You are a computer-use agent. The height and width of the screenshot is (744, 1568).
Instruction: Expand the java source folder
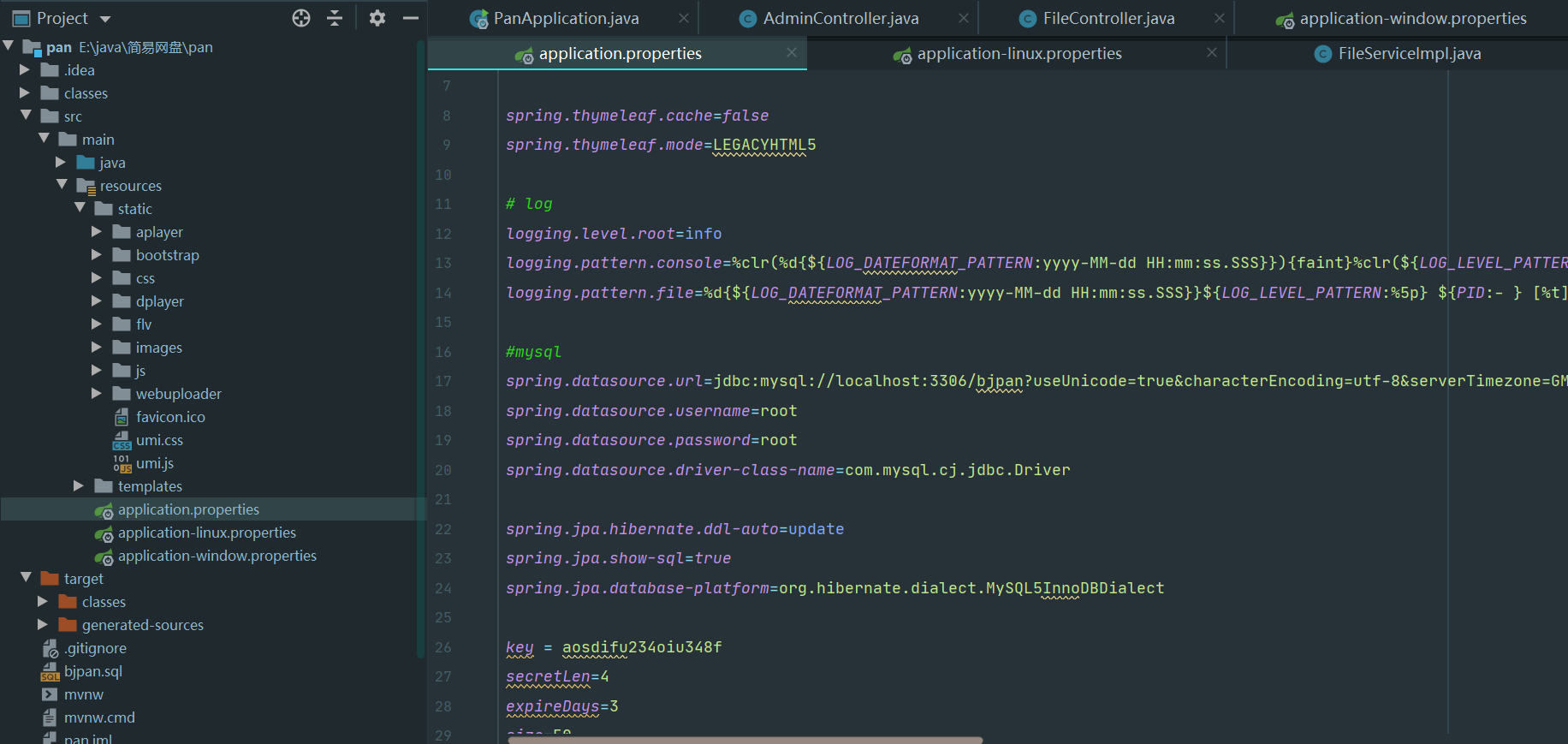61,162
